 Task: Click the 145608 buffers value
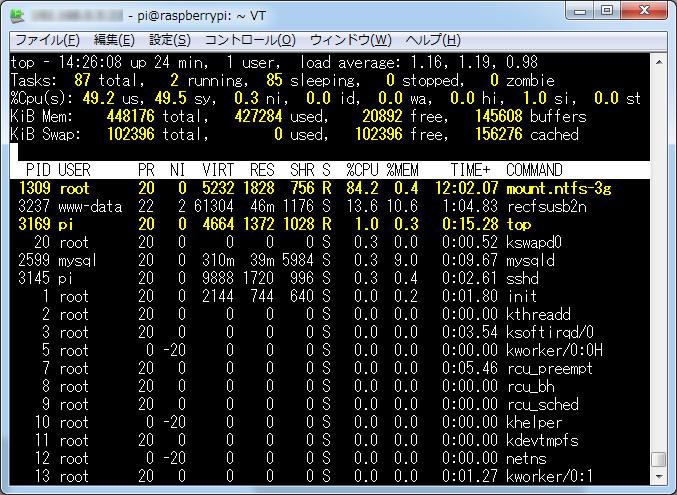[499, 117]
